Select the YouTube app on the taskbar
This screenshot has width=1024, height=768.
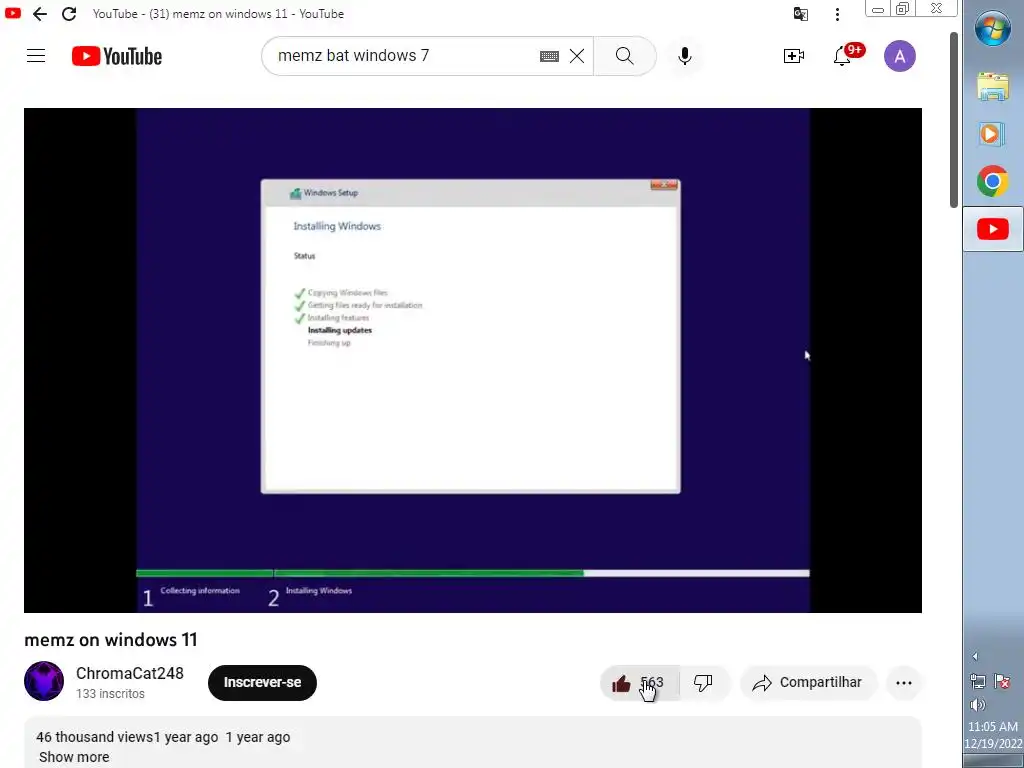click(993, 229)
